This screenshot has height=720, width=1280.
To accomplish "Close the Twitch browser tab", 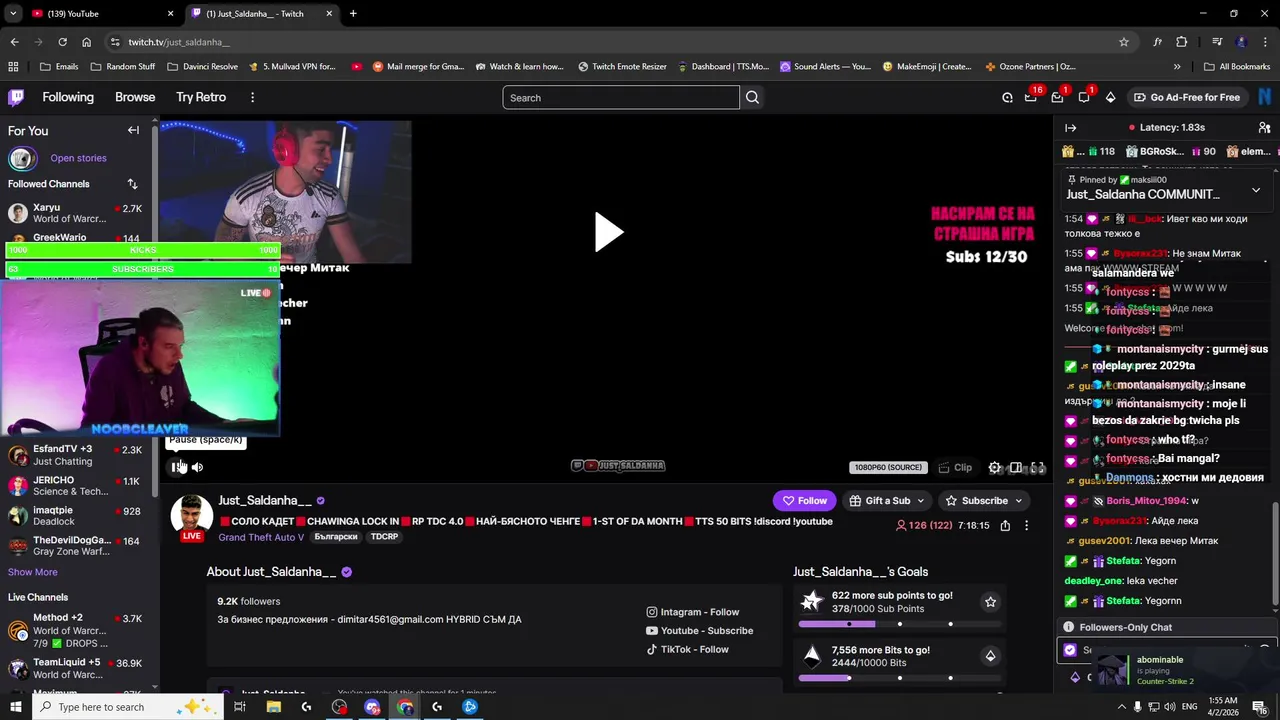I will point(330,14).
